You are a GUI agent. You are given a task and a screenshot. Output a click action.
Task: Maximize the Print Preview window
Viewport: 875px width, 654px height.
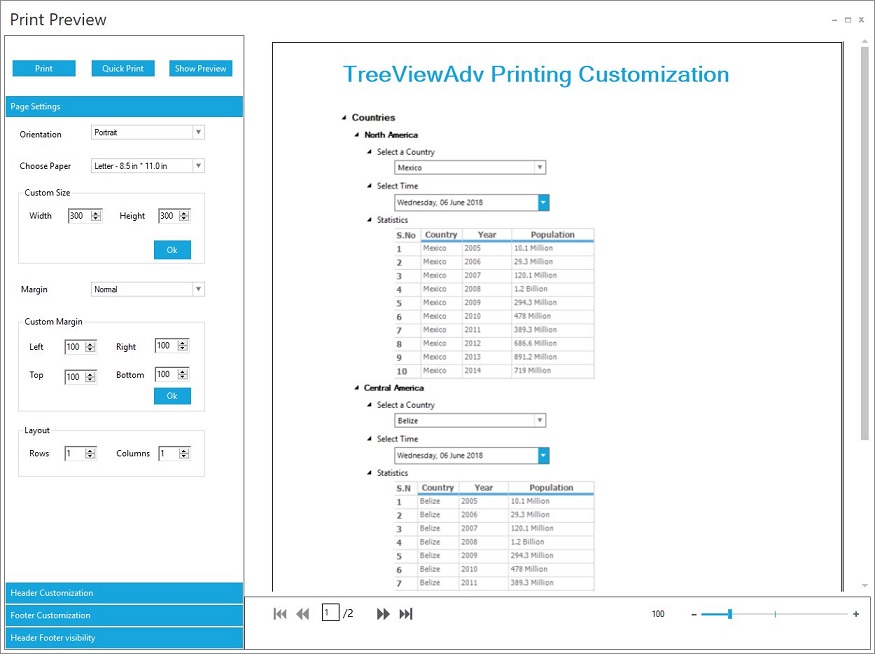(x=848, y=20)
